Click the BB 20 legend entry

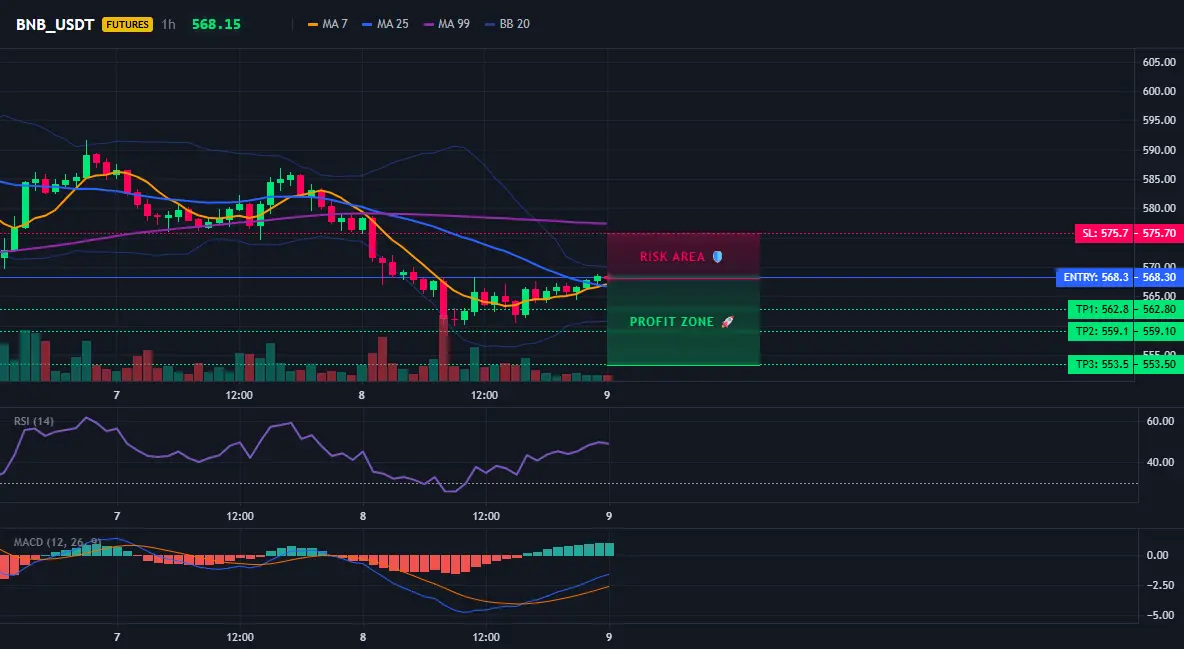(507, 24)
